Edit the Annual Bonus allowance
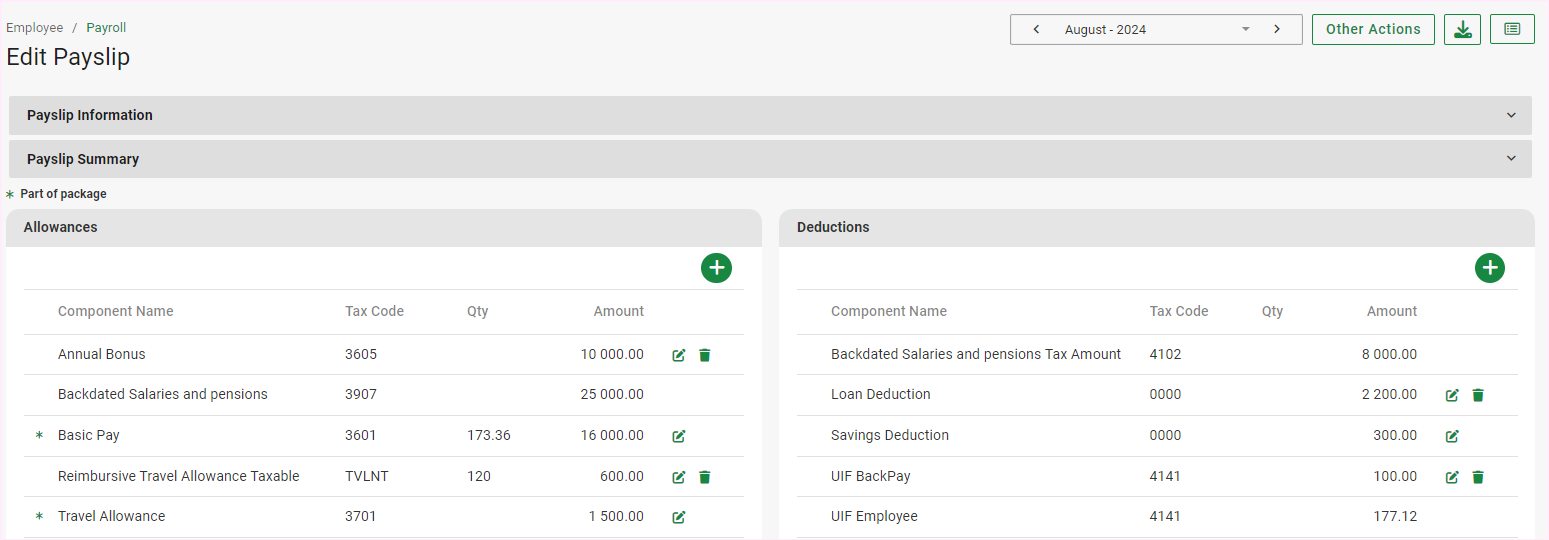Viewport: 1549px width, 540px height. tap(679, 355)
